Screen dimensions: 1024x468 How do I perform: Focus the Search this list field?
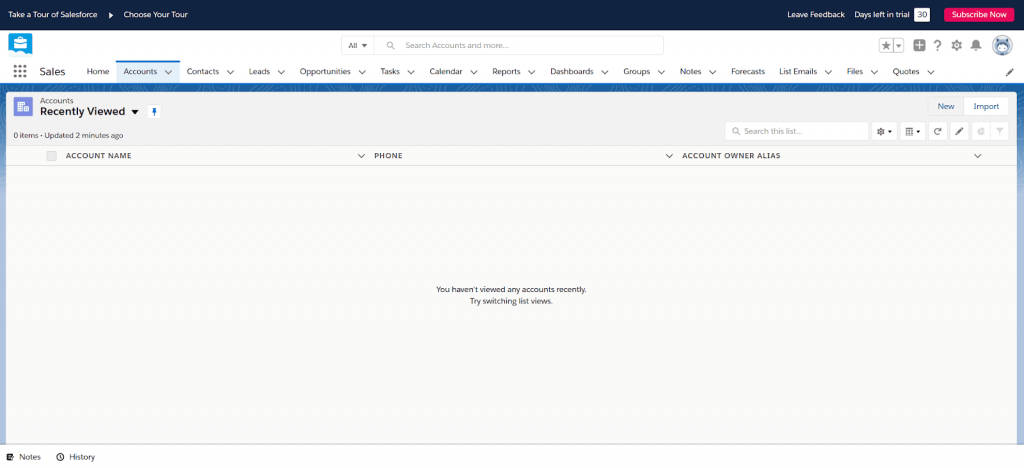point(797,131)
